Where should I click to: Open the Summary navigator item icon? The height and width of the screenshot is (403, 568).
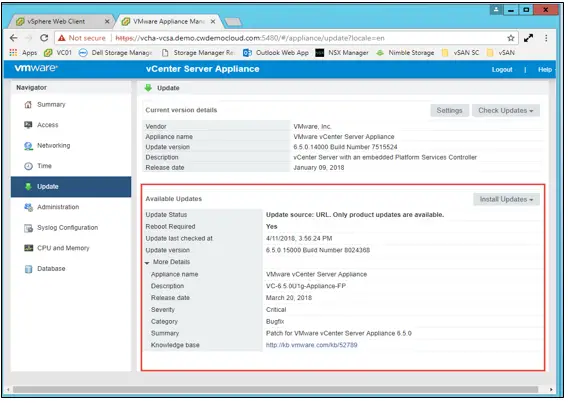click(x=28, y=105)
